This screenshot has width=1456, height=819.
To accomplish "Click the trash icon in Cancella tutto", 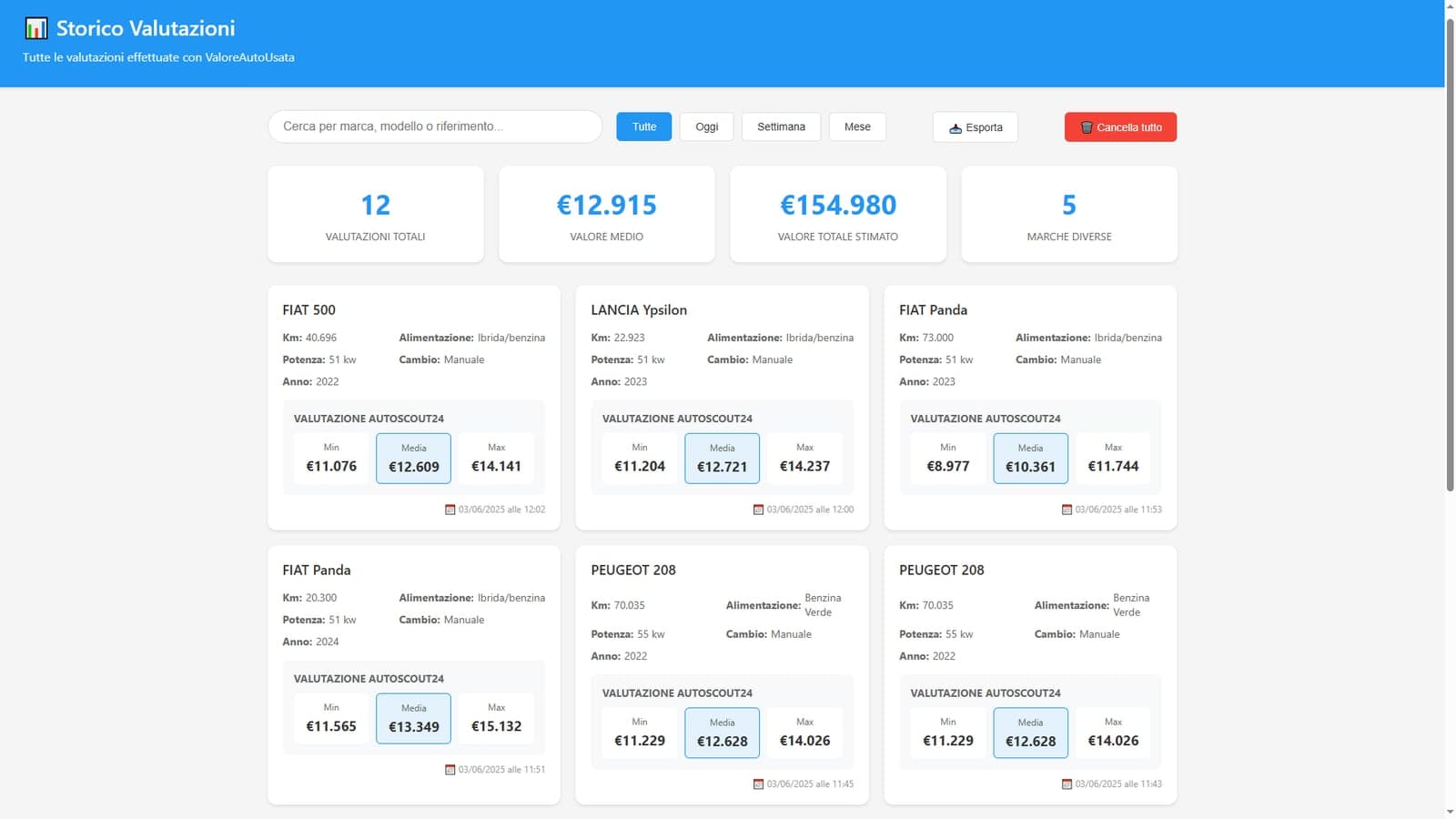I will pos(1087,127).
